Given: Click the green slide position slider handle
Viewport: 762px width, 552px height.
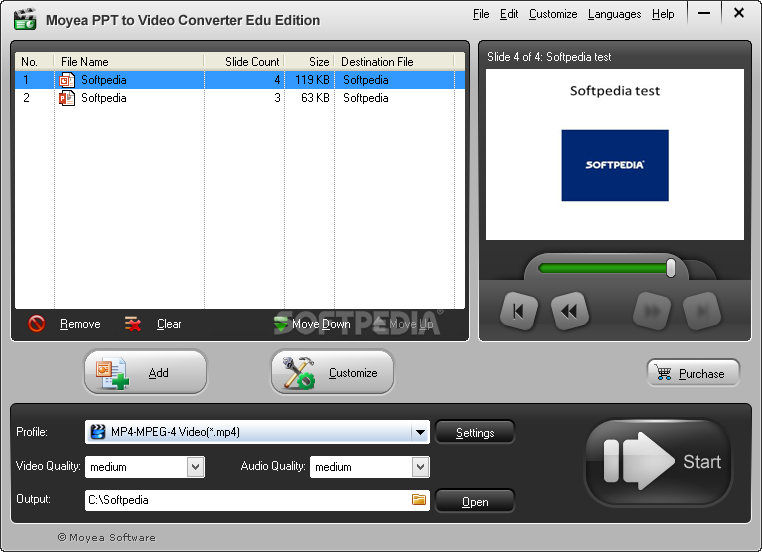Looking at the screenshot, I should pyautogui.click(x=671, y=268).
